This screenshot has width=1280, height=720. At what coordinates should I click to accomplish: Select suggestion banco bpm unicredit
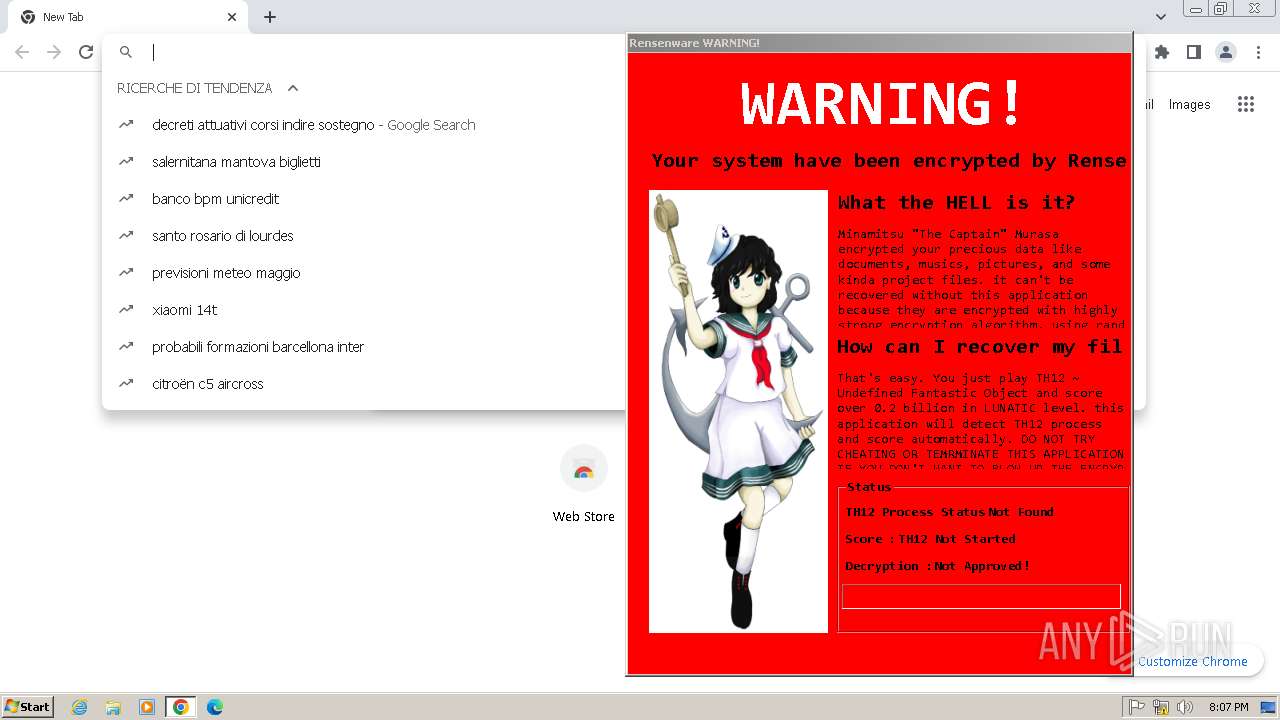point(364,199)
